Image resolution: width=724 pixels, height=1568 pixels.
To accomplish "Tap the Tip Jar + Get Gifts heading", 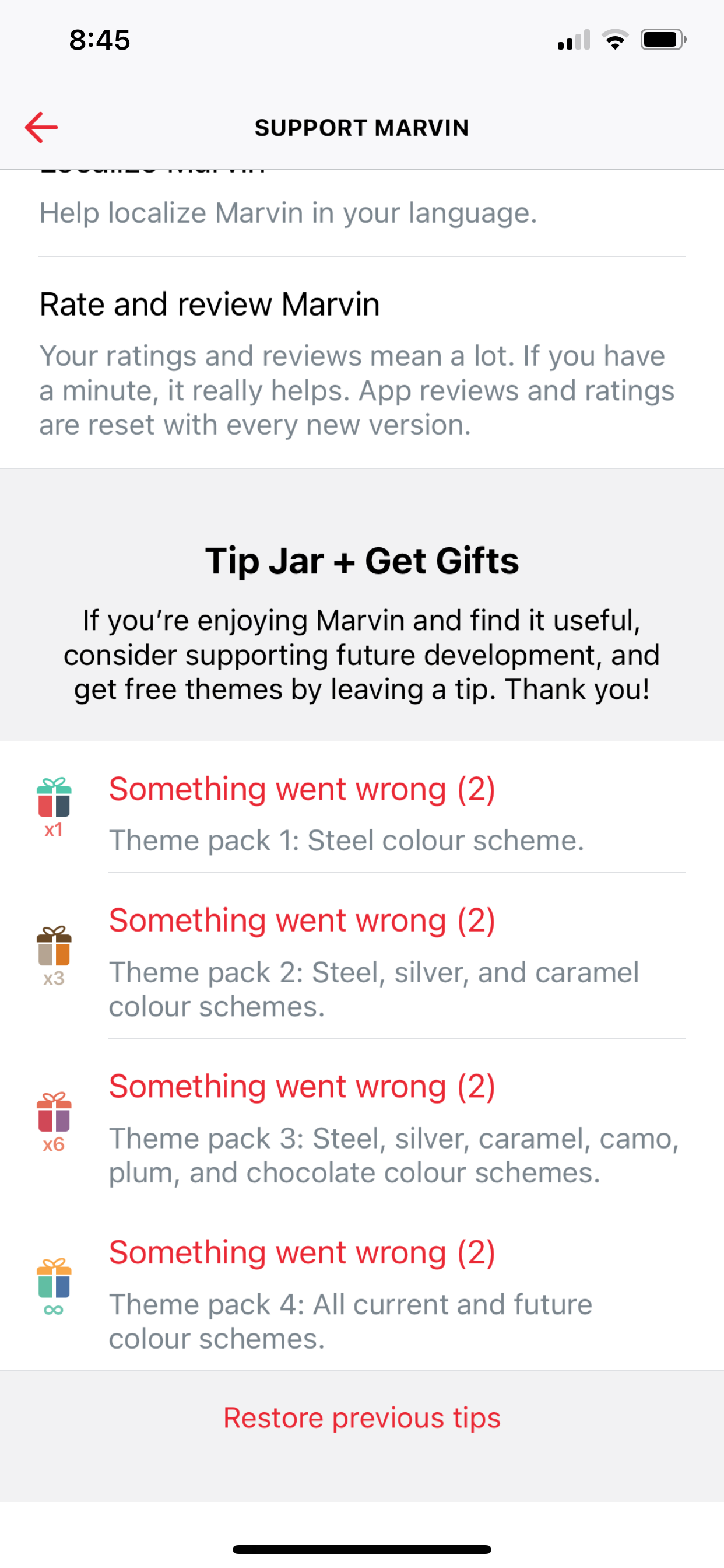I will coord(362,561).
